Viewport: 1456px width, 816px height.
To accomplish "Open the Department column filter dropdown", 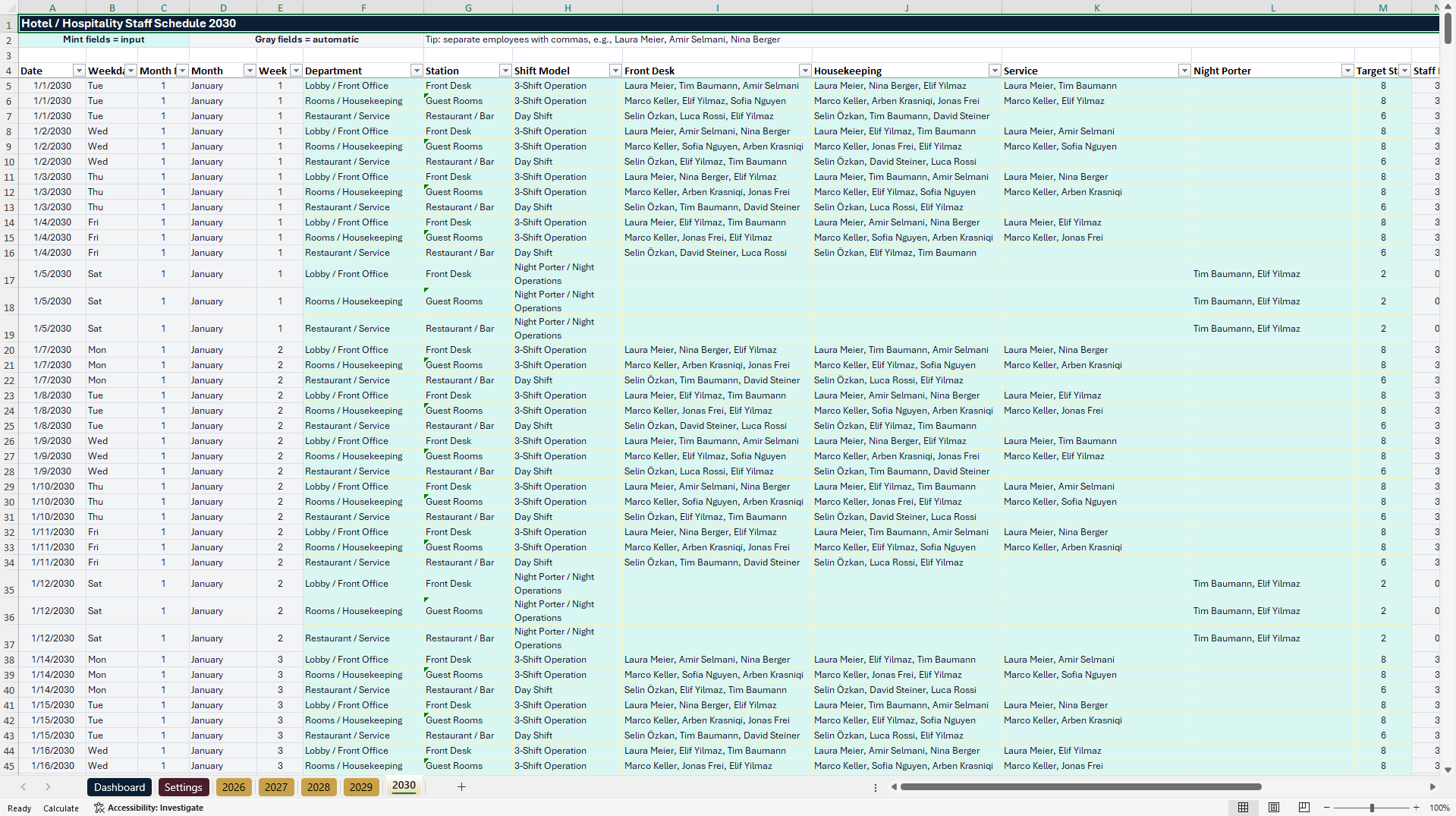I will (x=417, y=71).
